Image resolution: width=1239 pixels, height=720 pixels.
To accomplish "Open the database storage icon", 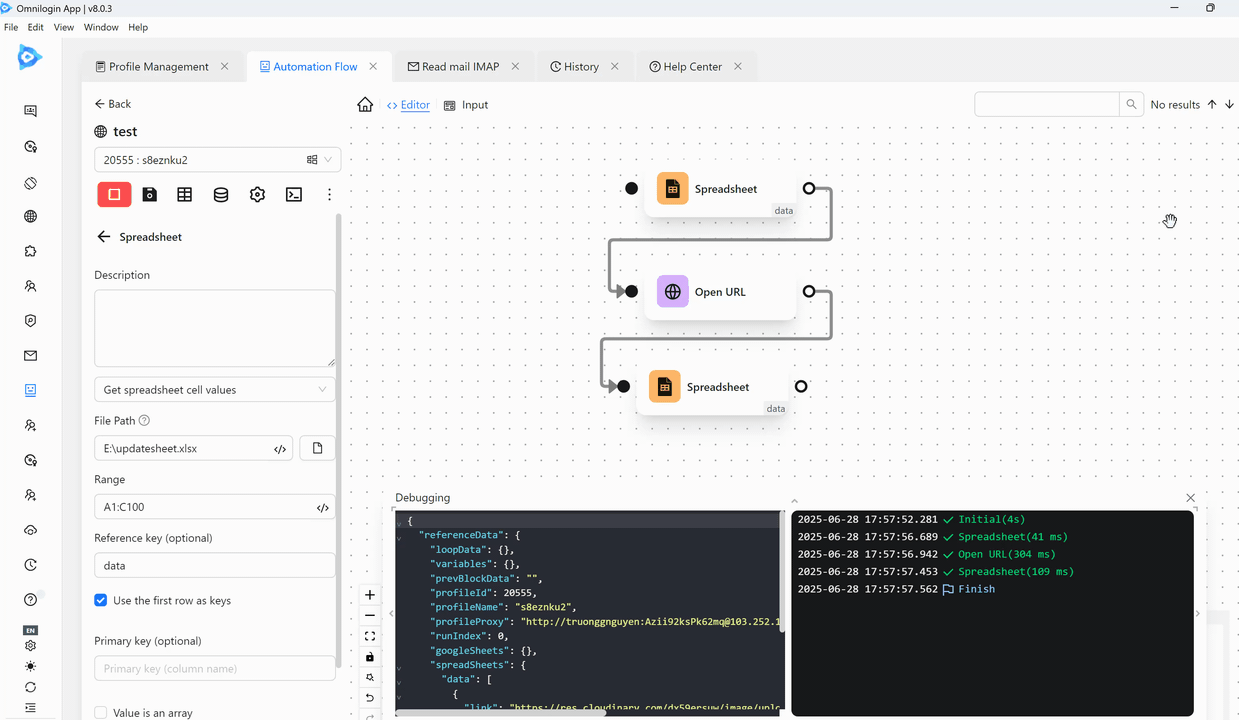I will tap(221, 195).
